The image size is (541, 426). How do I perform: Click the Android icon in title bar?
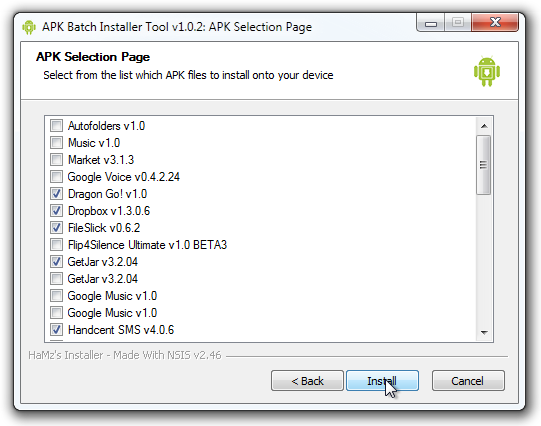(x=29, y=27)
